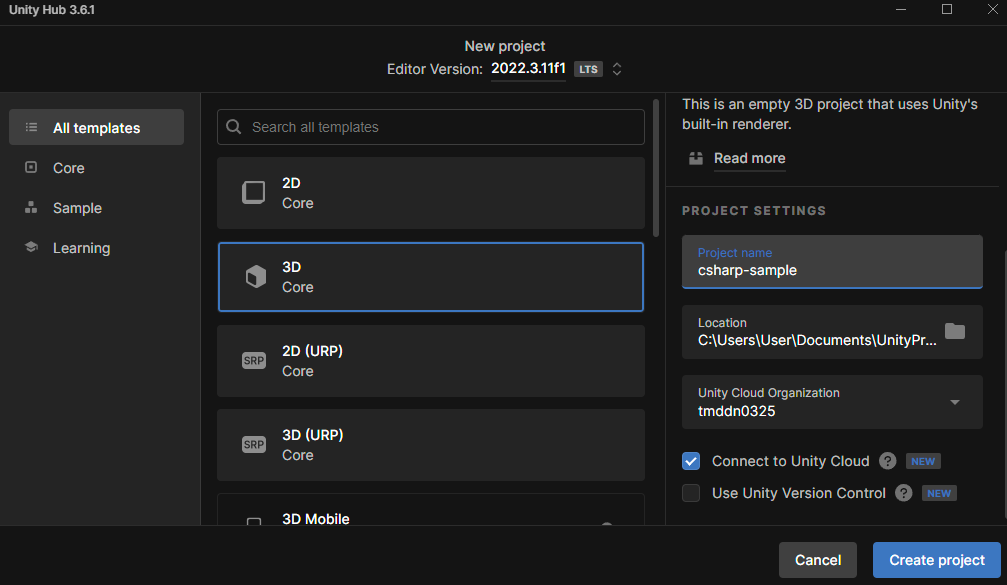Edit the Project name field
Image resolution: width=1007 pixels, height=585 pixels.
(x=832, y=261)
